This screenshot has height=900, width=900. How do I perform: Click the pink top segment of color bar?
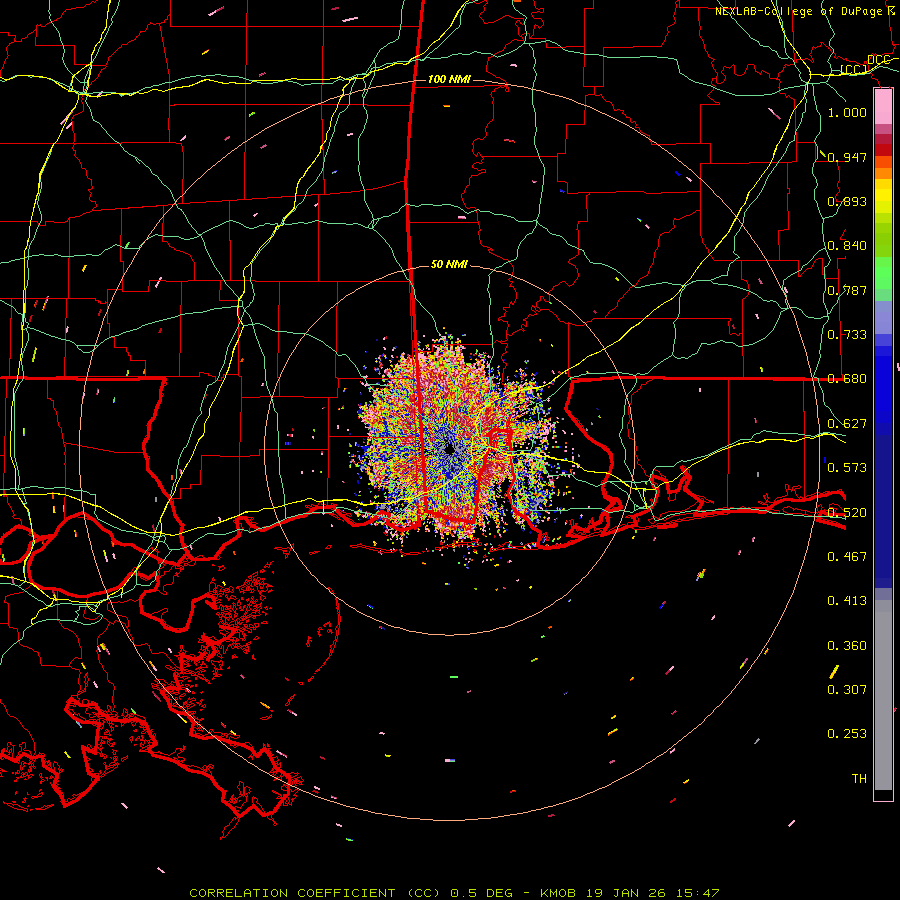pos(883,106)
